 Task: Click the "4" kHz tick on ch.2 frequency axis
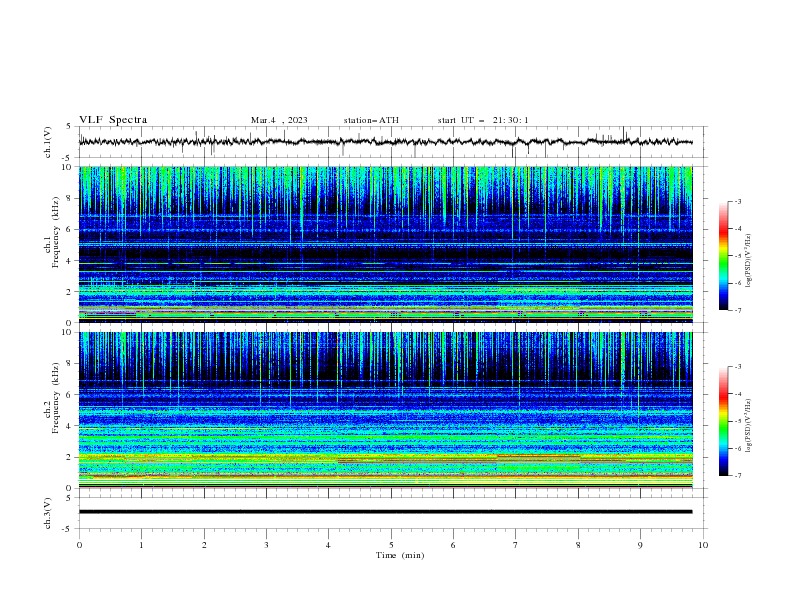pos(69,426)
